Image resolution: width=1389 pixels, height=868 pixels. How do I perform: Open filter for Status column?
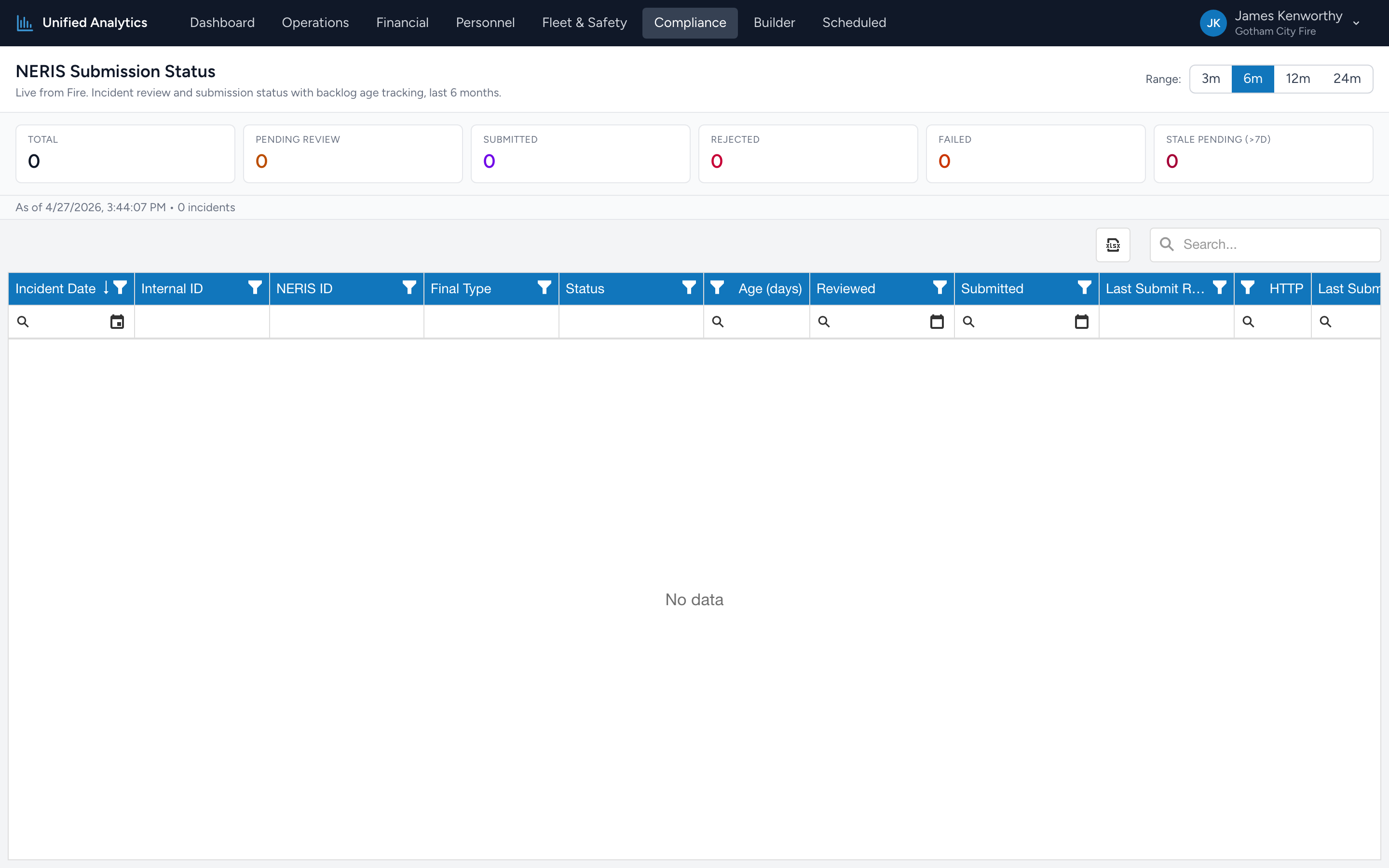tap(689, 287)
